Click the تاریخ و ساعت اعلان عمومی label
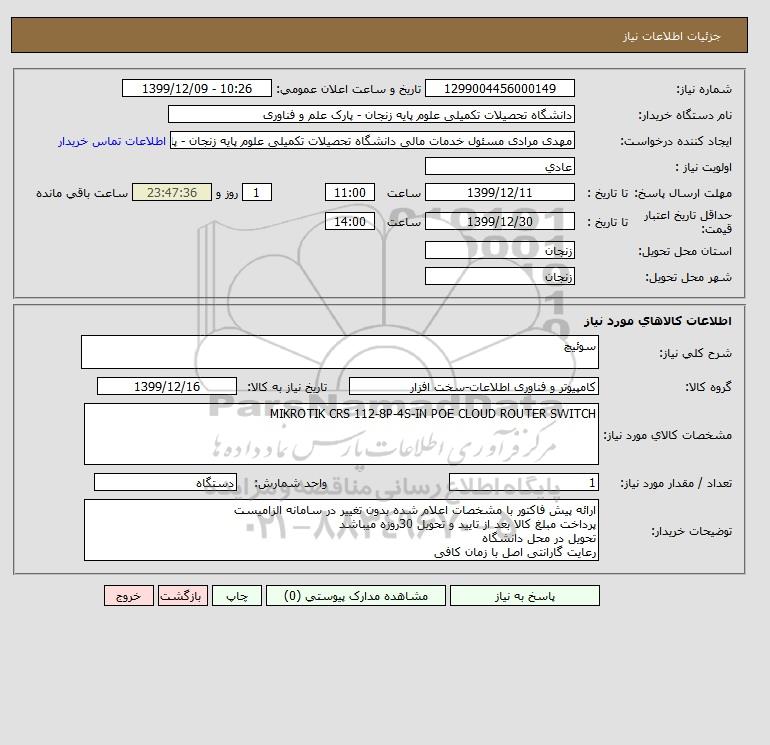This screenshot has width=770, height=745. pyautogui.click(x=349, y=89)
